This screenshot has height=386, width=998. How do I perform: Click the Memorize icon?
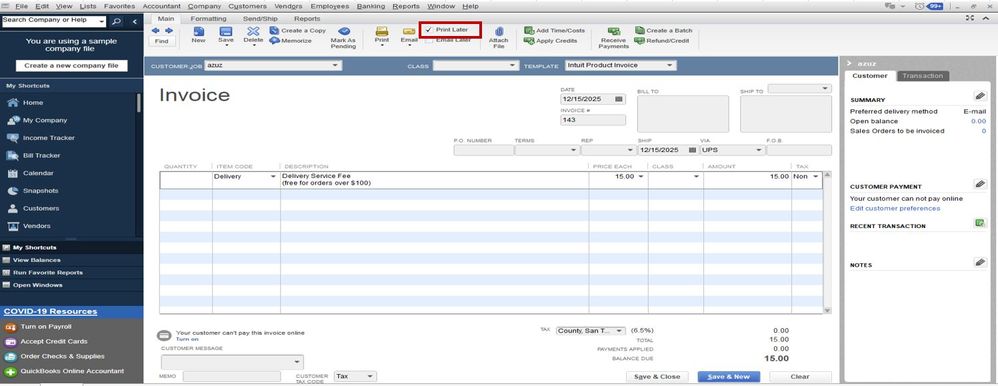pos(274,40)
